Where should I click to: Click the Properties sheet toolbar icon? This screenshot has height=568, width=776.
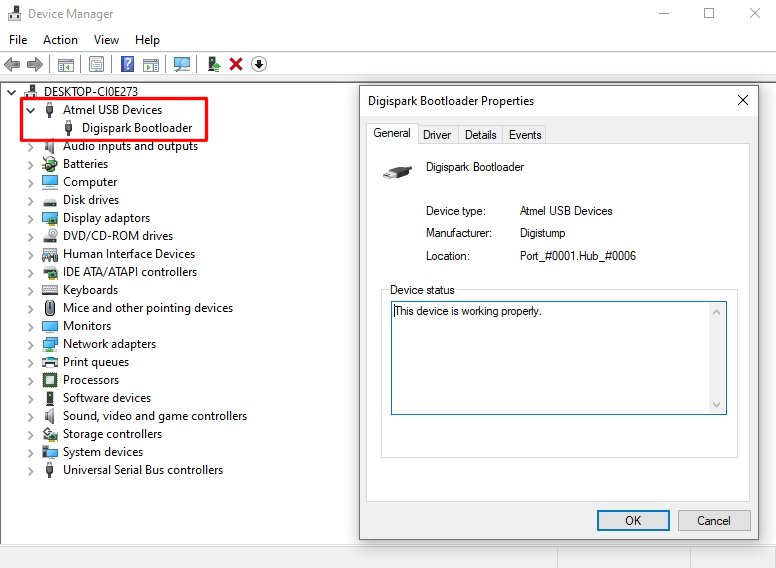97,64
